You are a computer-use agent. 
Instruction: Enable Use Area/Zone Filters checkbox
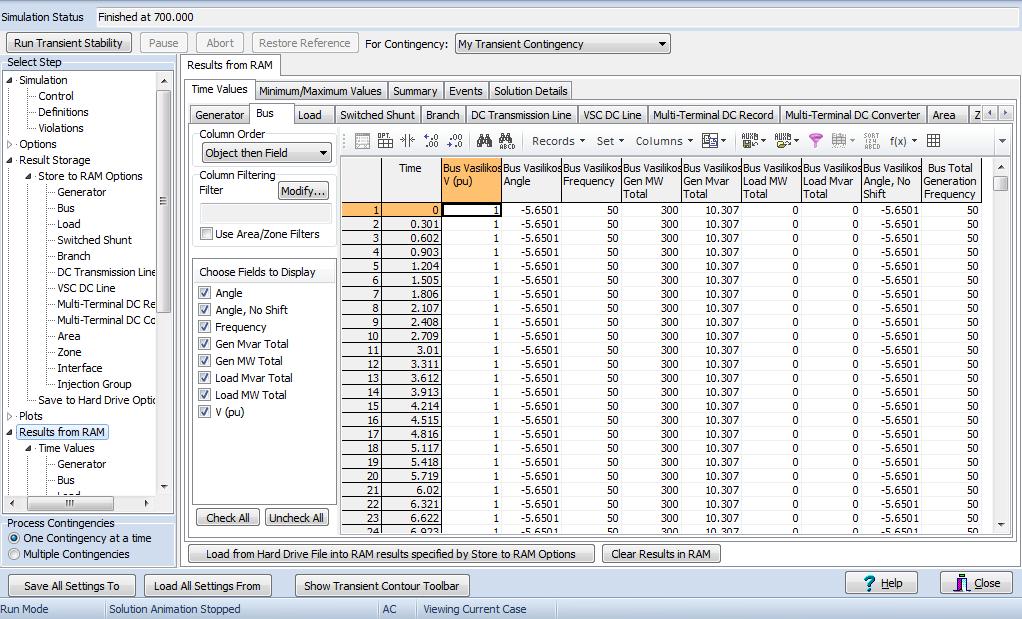(207, 234)
